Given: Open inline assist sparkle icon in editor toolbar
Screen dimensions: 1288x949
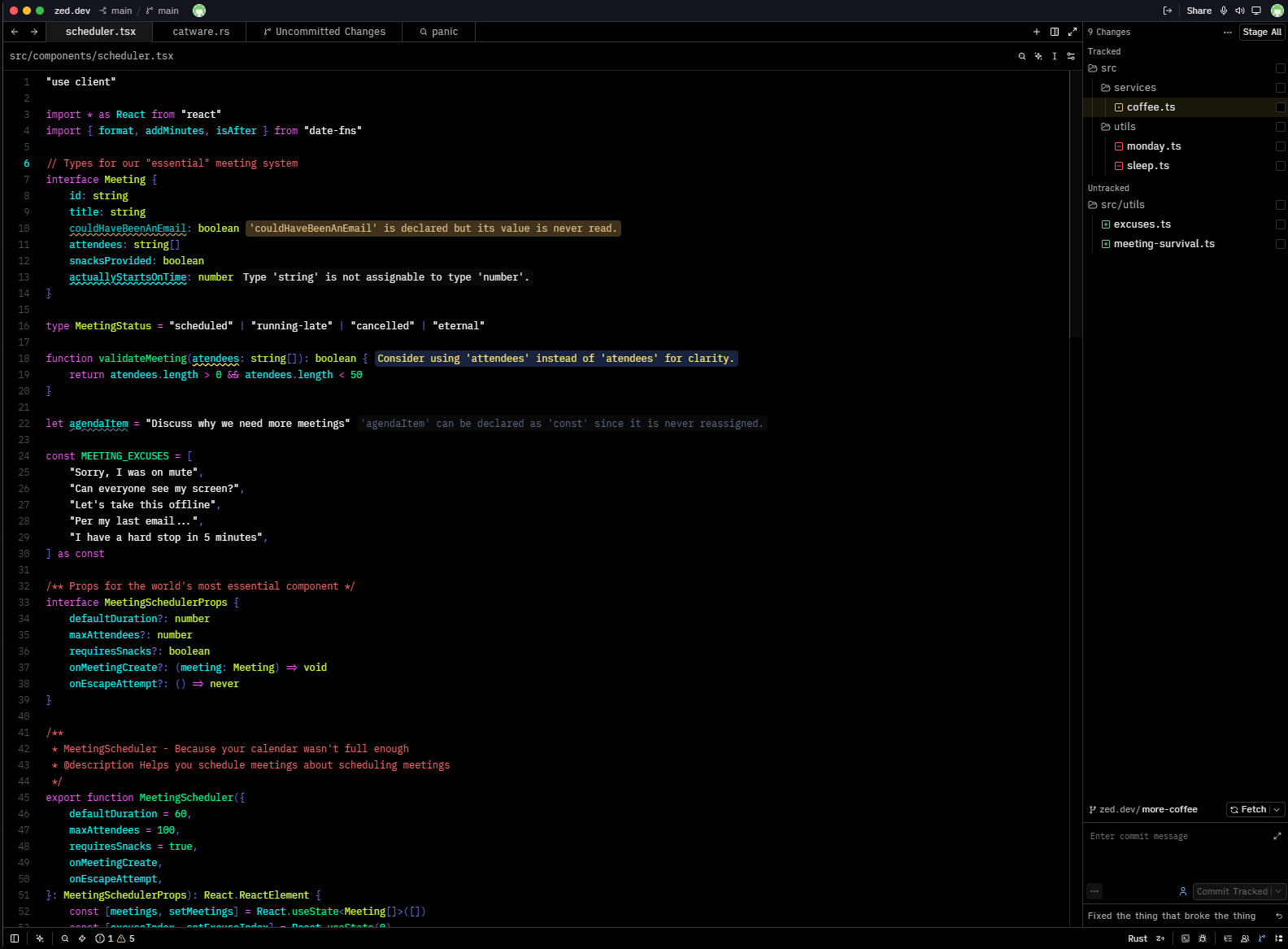Looking at the screenshot, I should 1038,56.
